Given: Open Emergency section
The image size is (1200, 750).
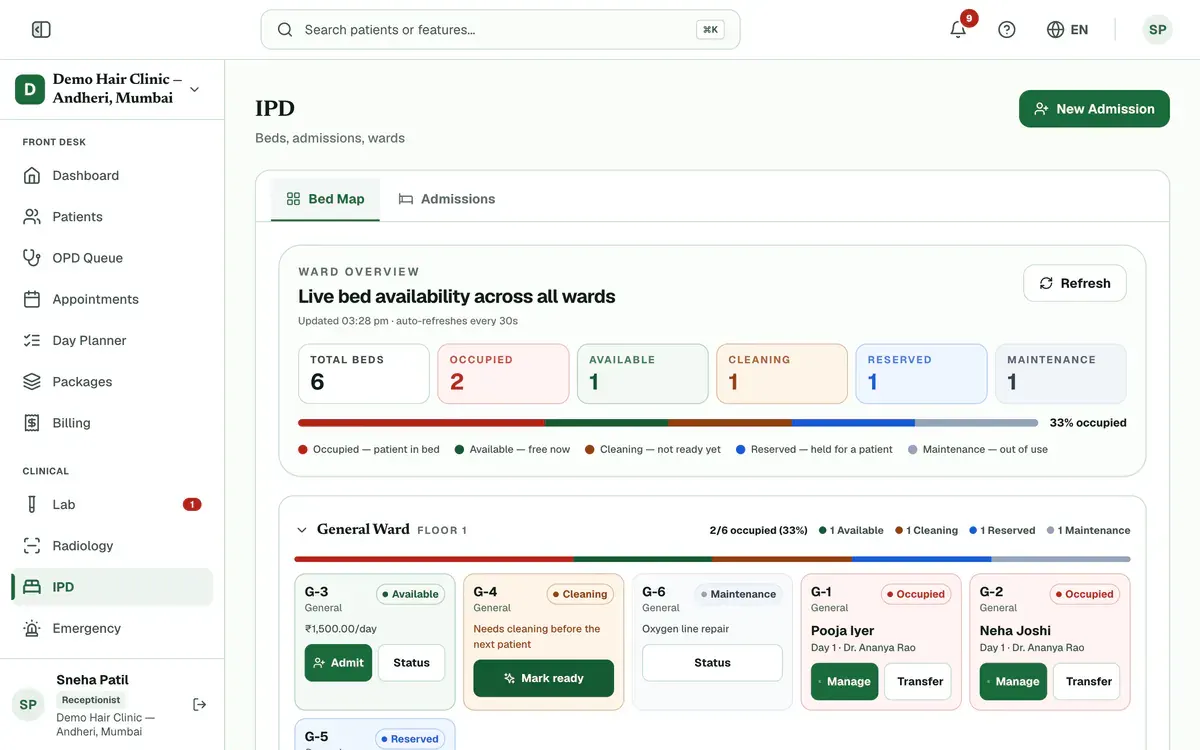Looking at the screenshot, I should 112,628.
